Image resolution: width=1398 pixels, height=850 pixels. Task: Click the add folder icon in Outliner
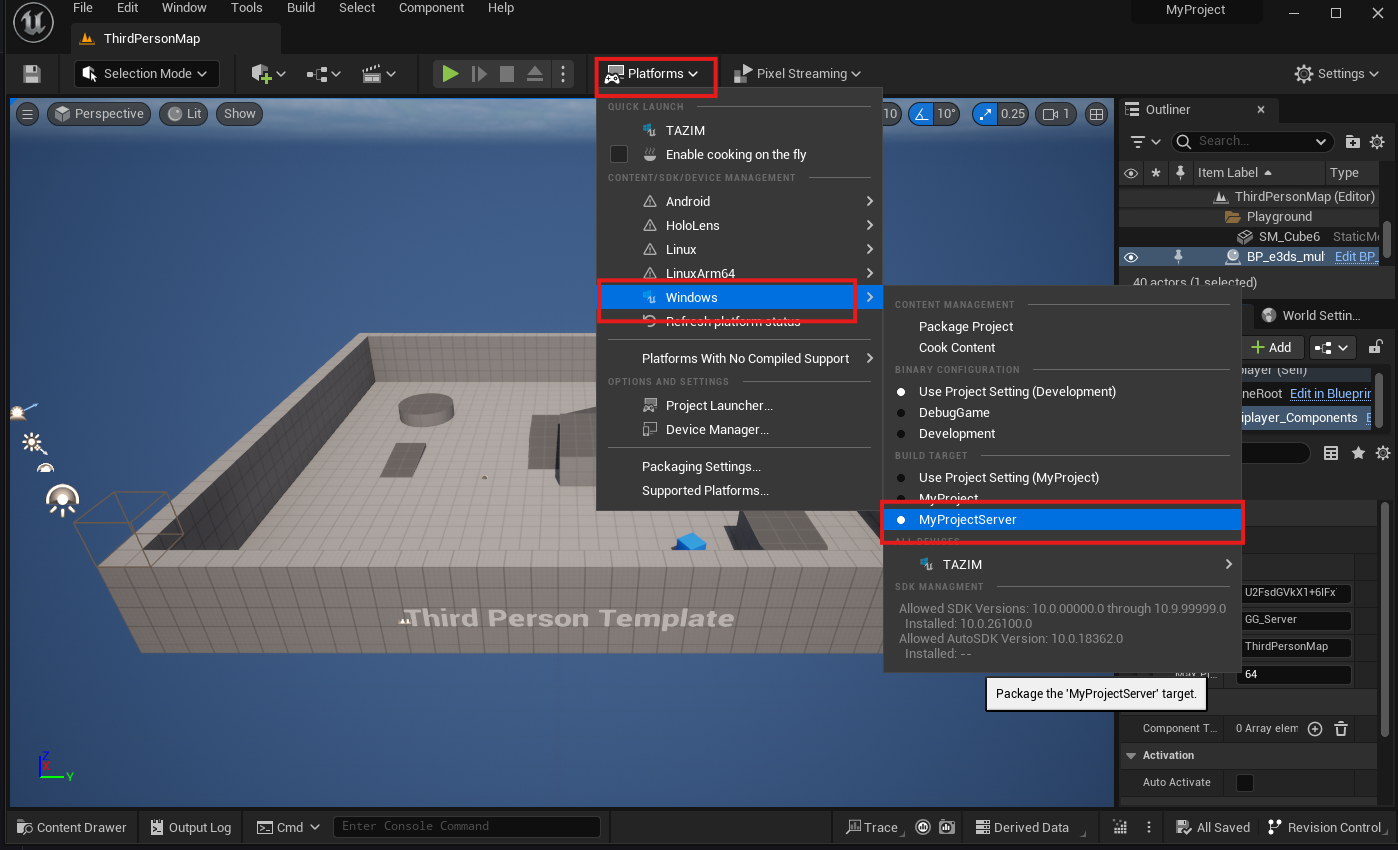(1352, 142)
